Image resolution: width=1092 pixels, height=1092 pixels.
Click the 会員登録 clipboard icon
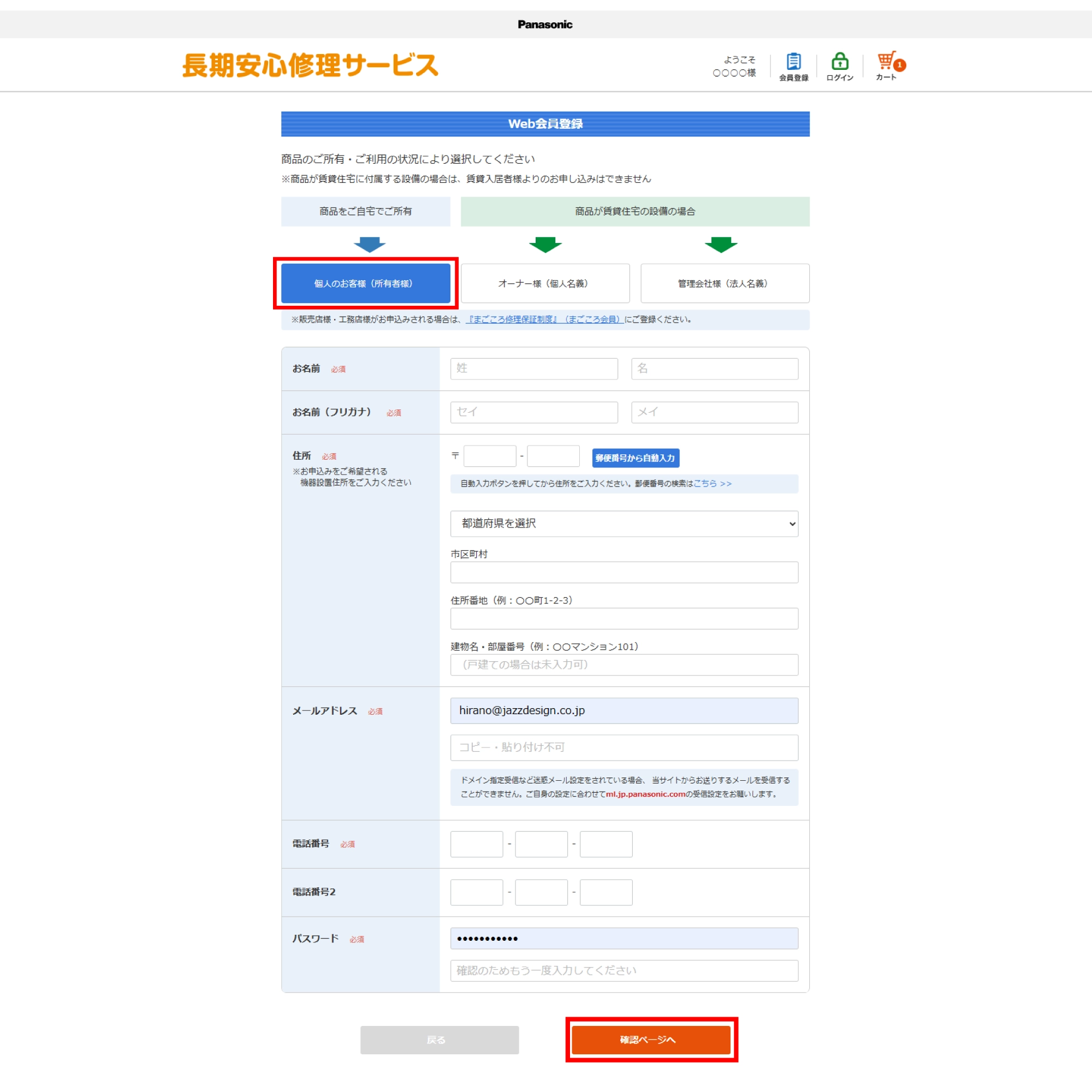(793, 62)
